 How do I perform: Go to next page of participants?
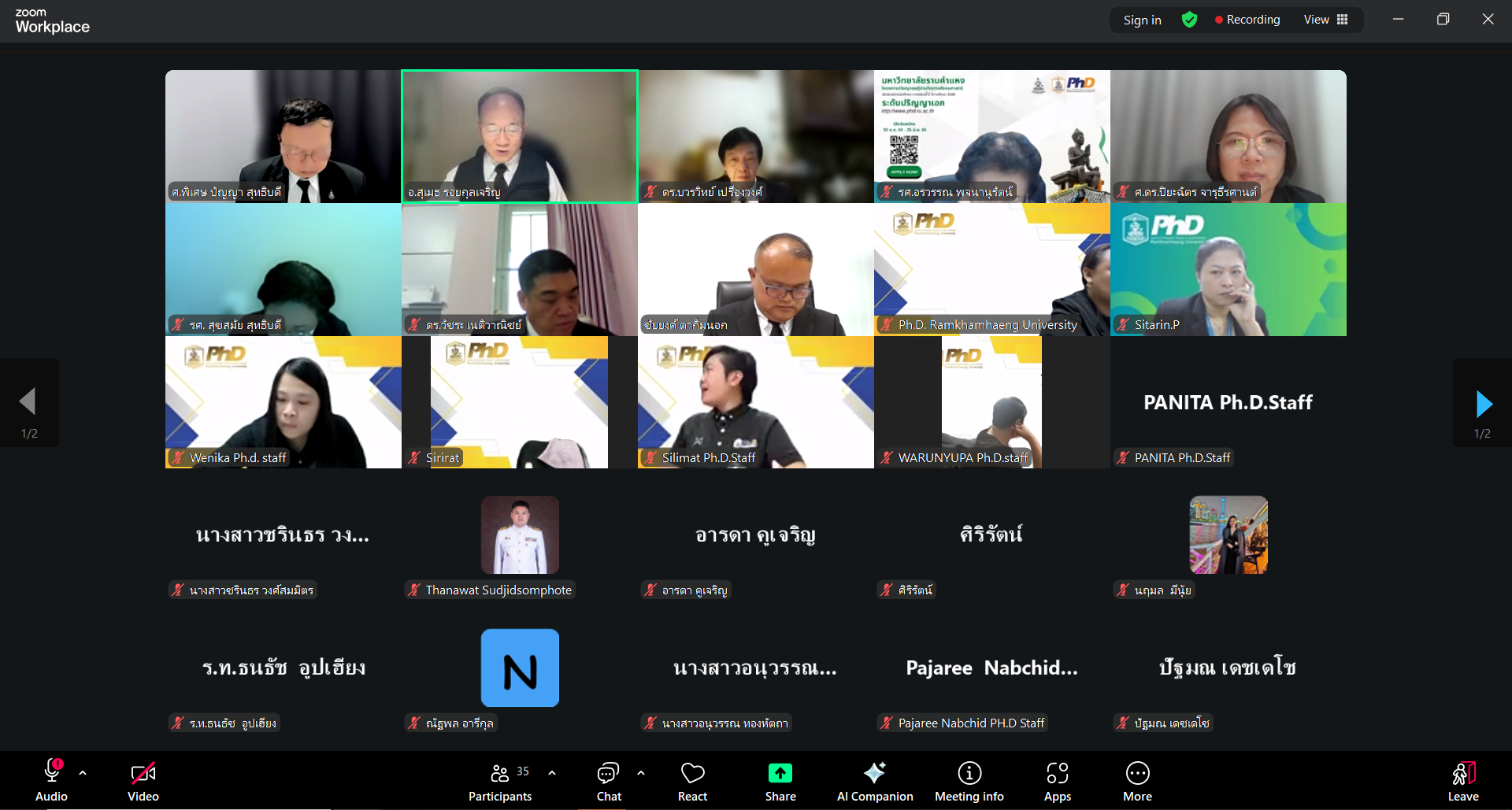pyautogui.click(x=1483, y=403)
